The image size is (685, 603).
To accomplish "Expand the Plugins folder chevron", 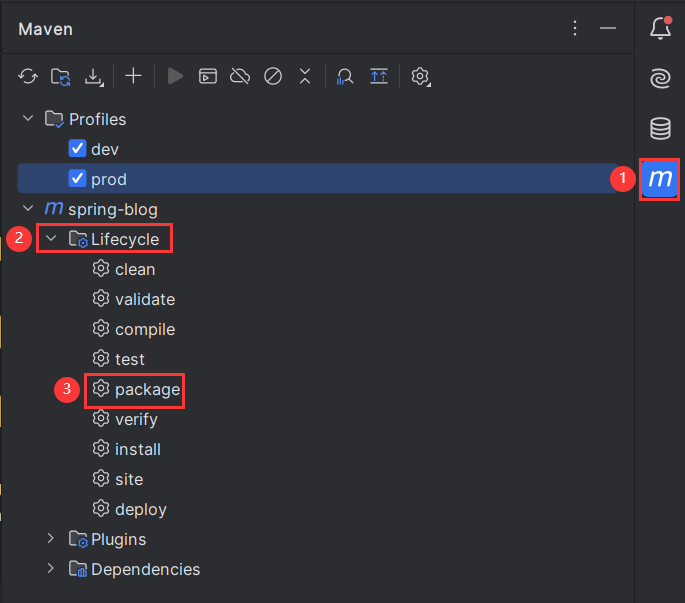I will 51,538.
